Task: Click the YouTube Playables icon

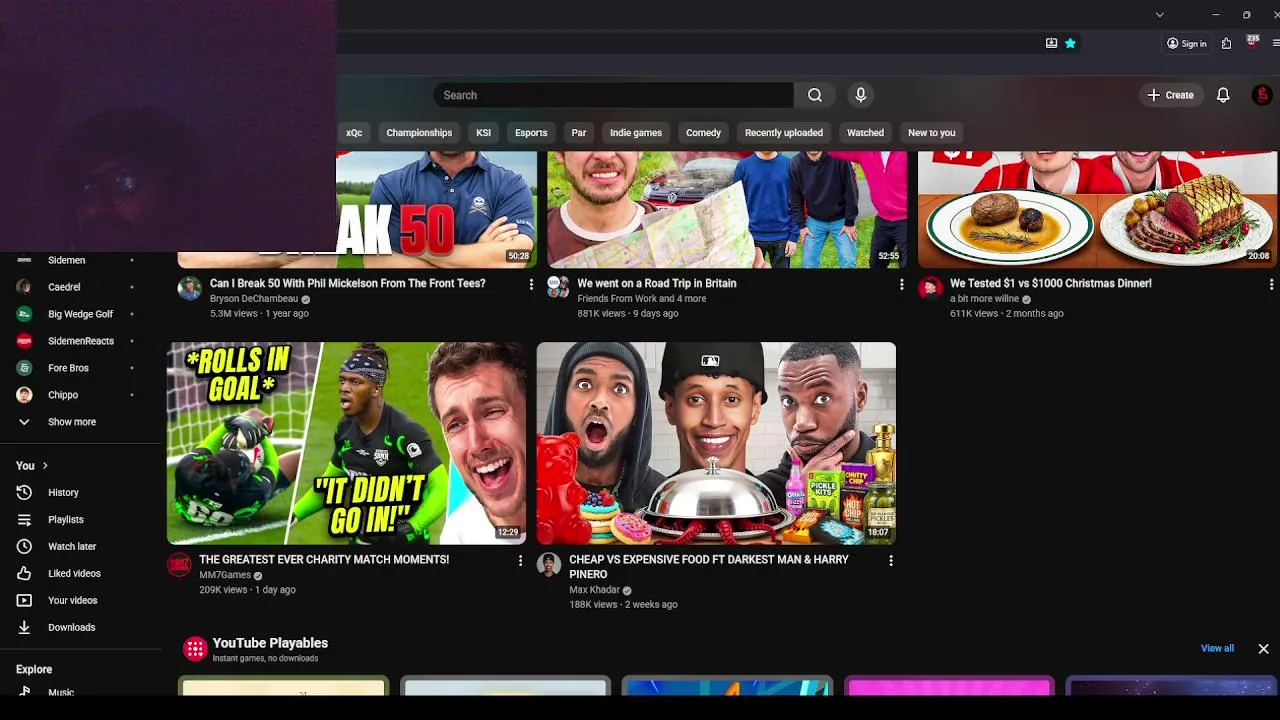Action: point(195,649)
